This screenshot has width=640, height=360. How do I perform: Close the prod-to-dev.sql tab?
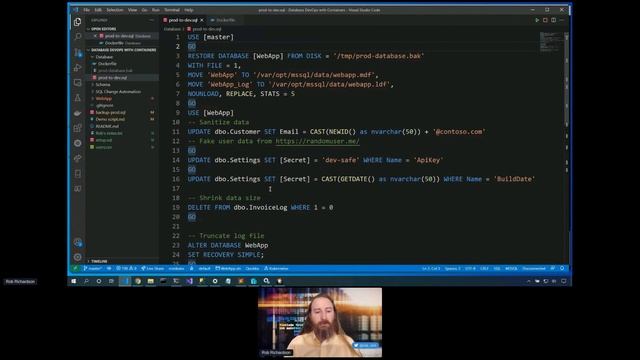click(x=202, y=20)
